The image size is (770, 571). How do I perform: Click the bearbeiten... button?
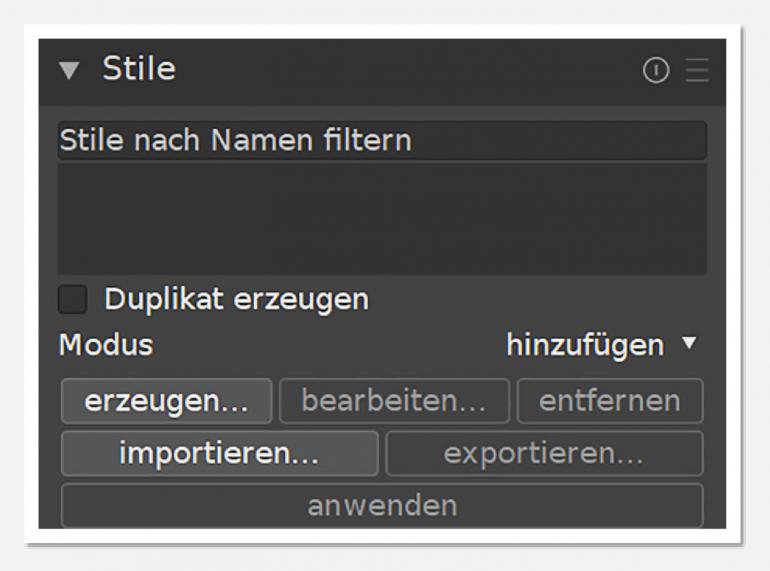point(393,401)
